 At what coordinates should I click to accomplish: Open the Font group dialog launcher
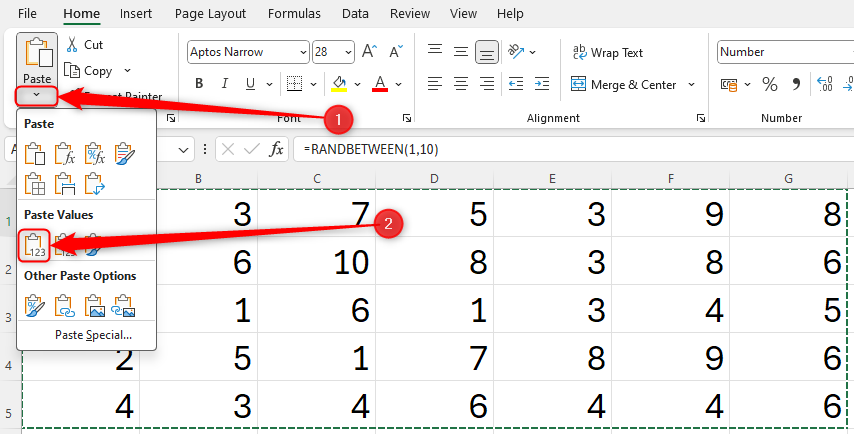[407, 118]
